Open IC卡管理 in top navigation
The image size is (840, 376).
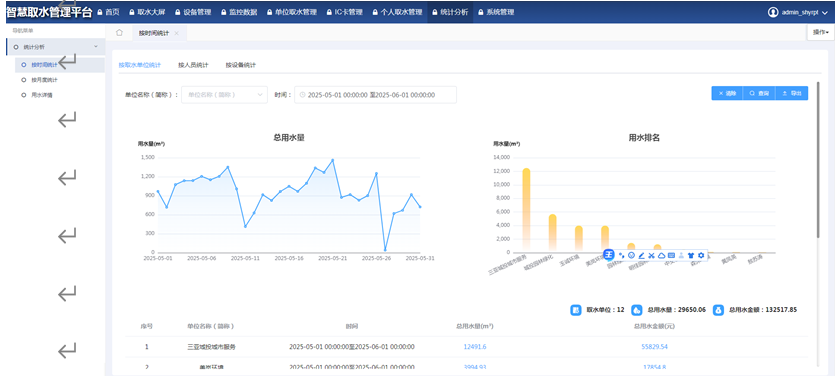pyautogui.click(x=345, y=12)
